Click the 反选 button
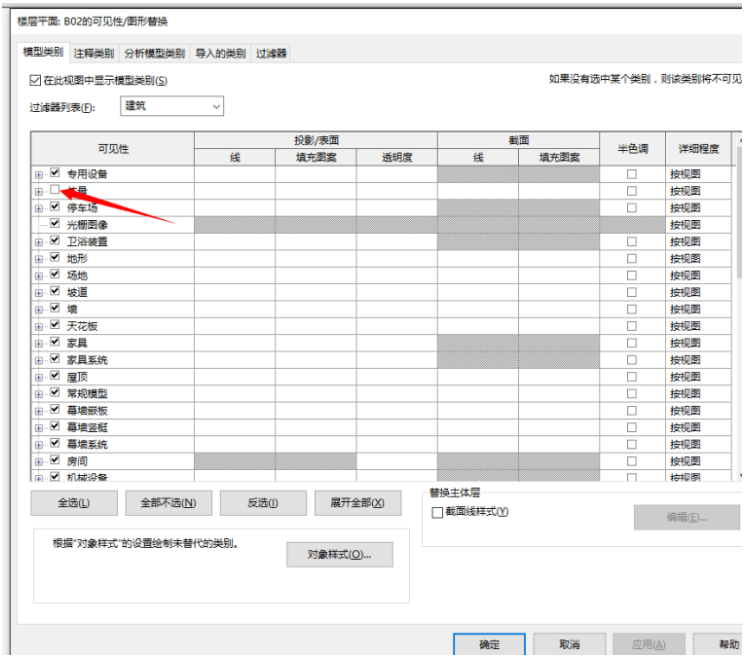The image size is (750, 661). 263,503
